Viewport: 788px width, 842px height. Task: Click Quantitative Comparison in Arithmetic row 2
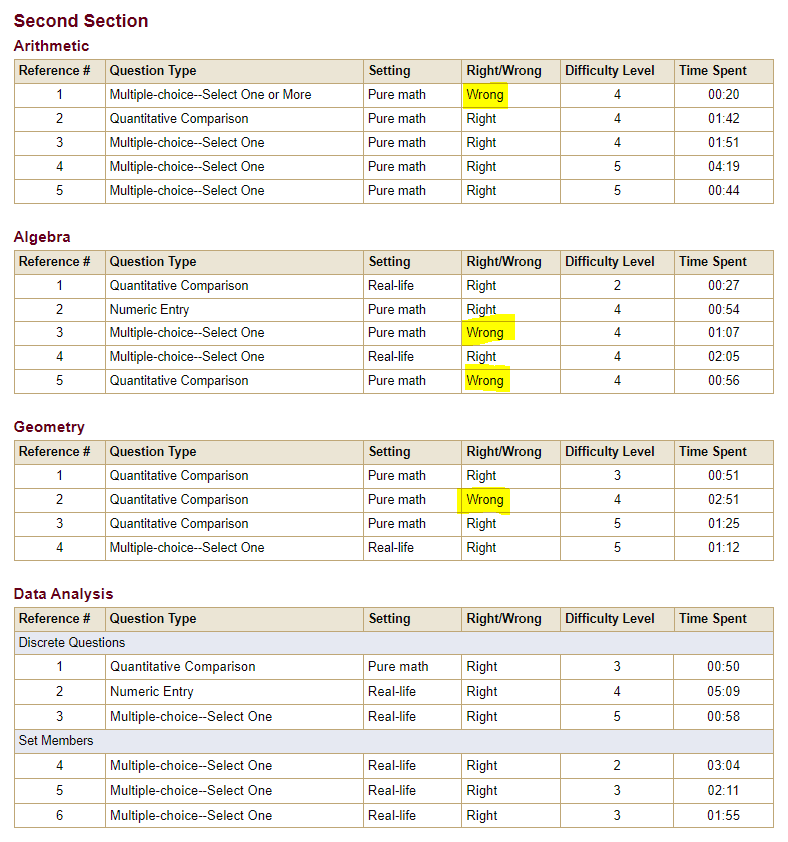pos(179,119)
